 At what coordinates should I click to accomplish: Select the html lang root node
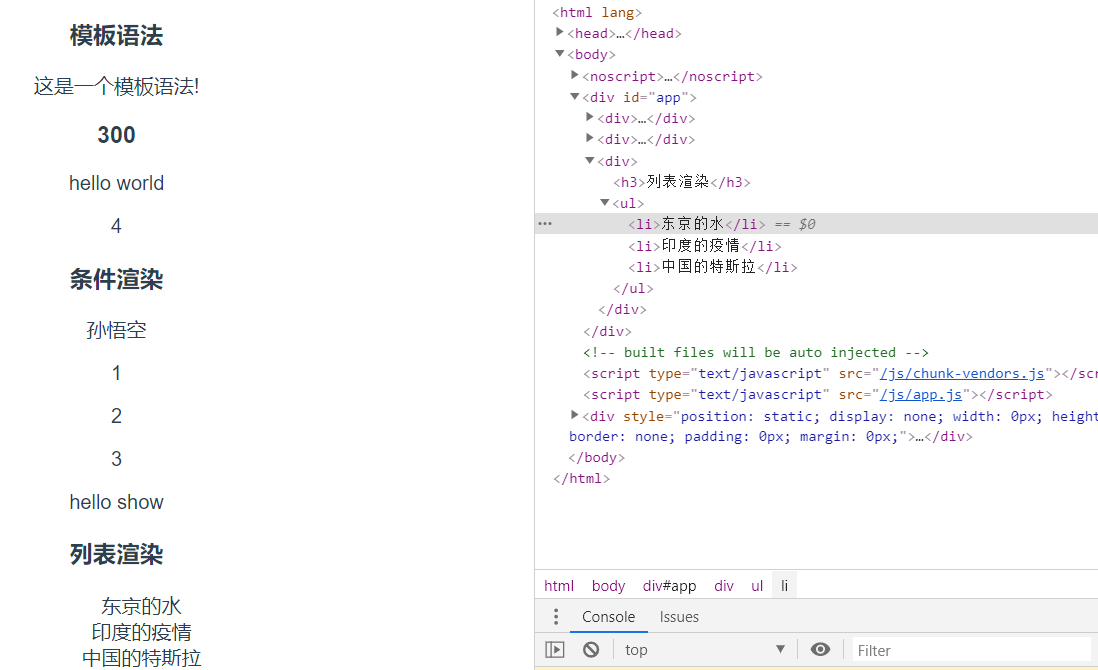597,13
